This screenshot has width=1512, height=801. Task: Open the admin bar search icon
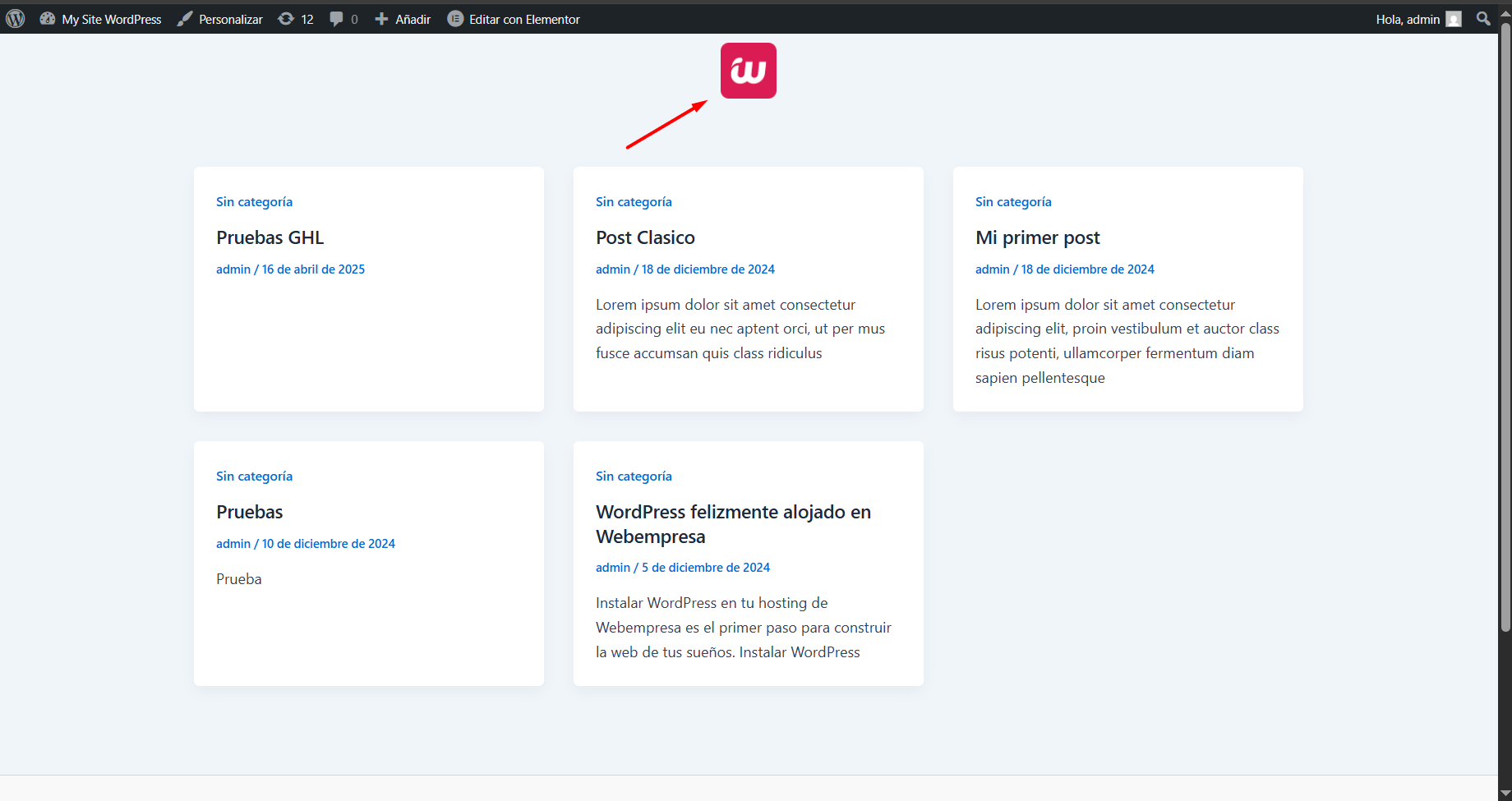pyautogui.click(x=1483, y=18)
